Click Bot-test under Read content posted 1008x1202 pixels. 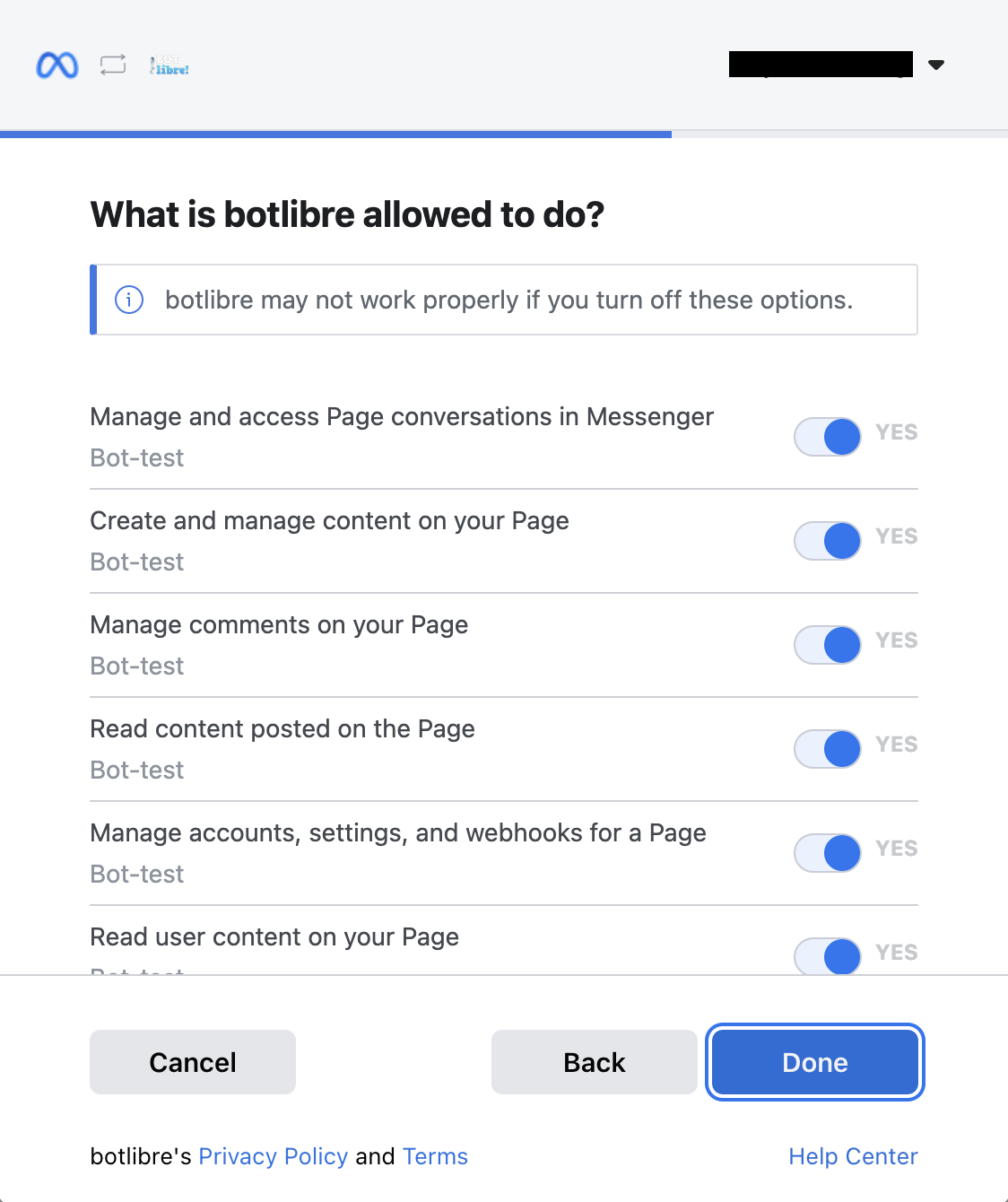tap(137, 770)
